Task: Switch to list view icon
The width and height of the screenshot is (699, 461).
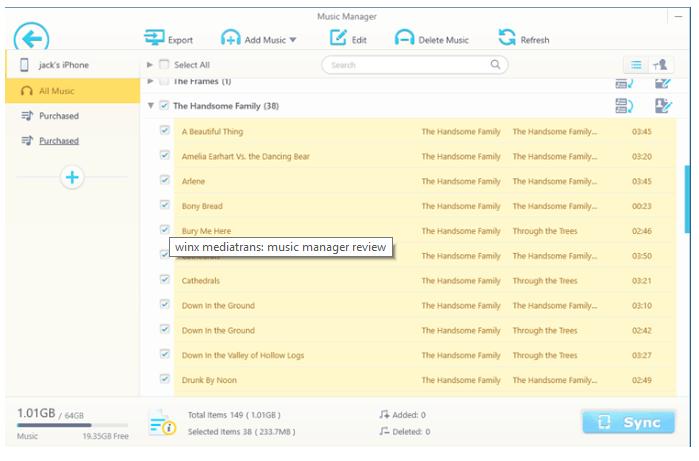Action: (636, 65)
